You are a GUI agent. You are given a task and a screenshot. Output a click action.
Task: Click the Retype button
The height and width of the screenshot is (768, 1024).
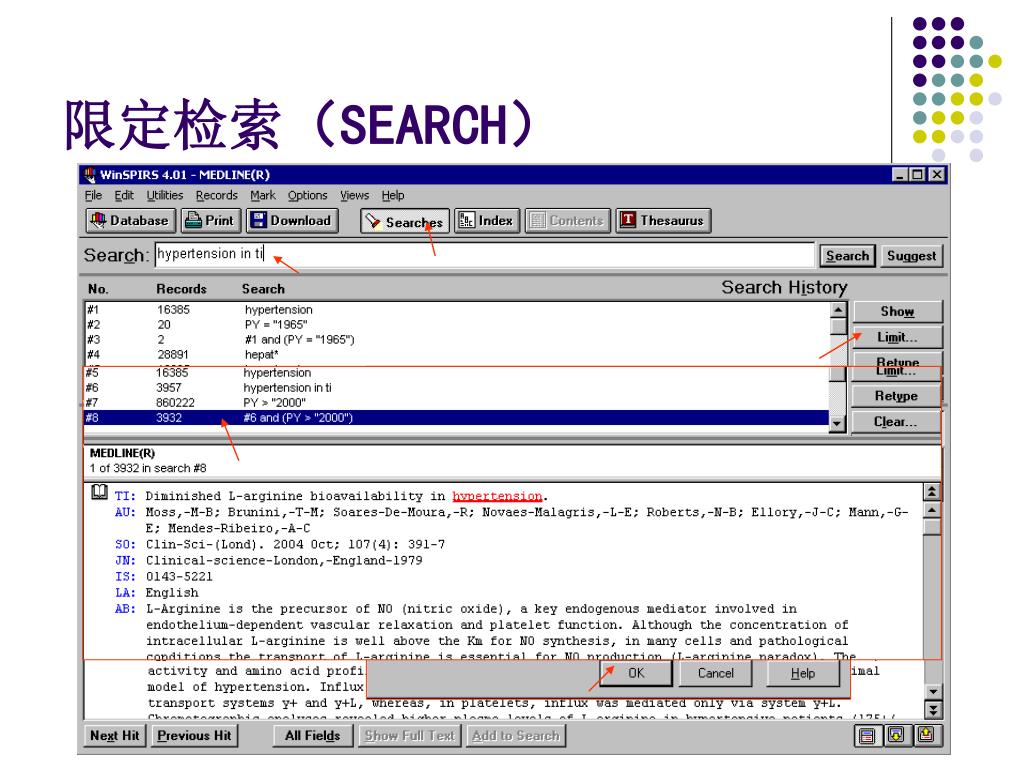896,396
